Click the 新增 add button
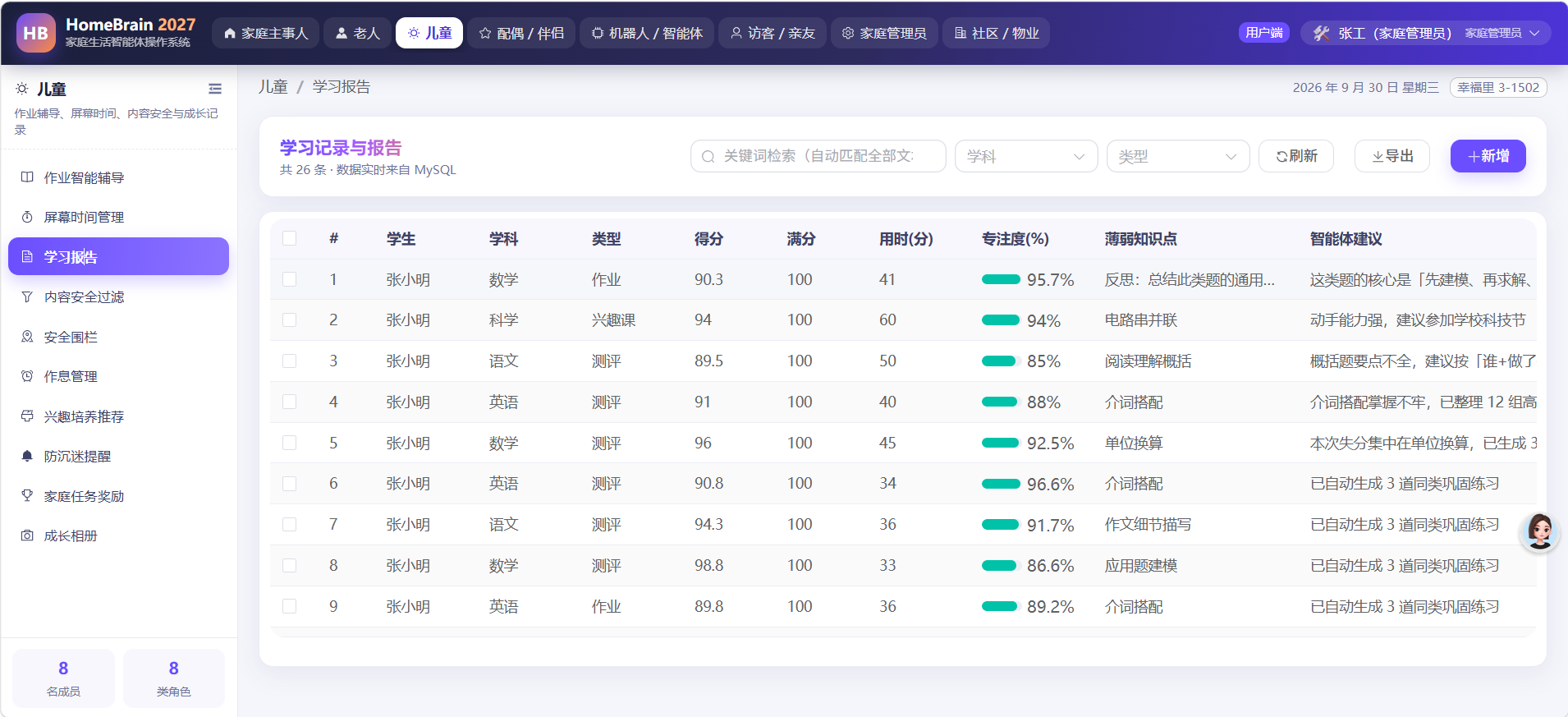 pos(1488,156)
